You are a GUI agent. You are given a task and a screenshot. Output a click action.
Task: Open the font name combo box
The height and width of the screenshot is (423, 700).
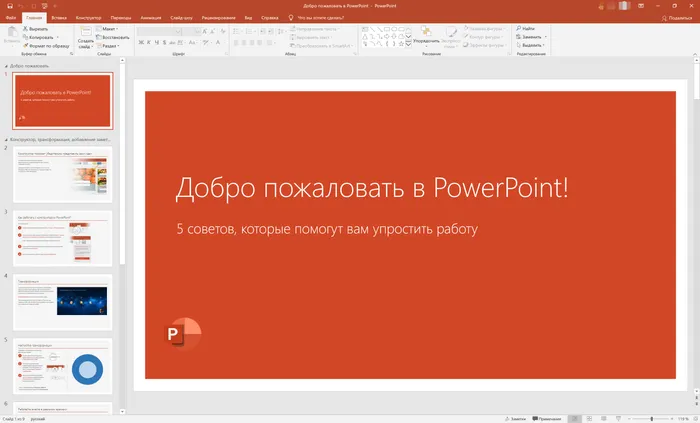click(159, 31)
